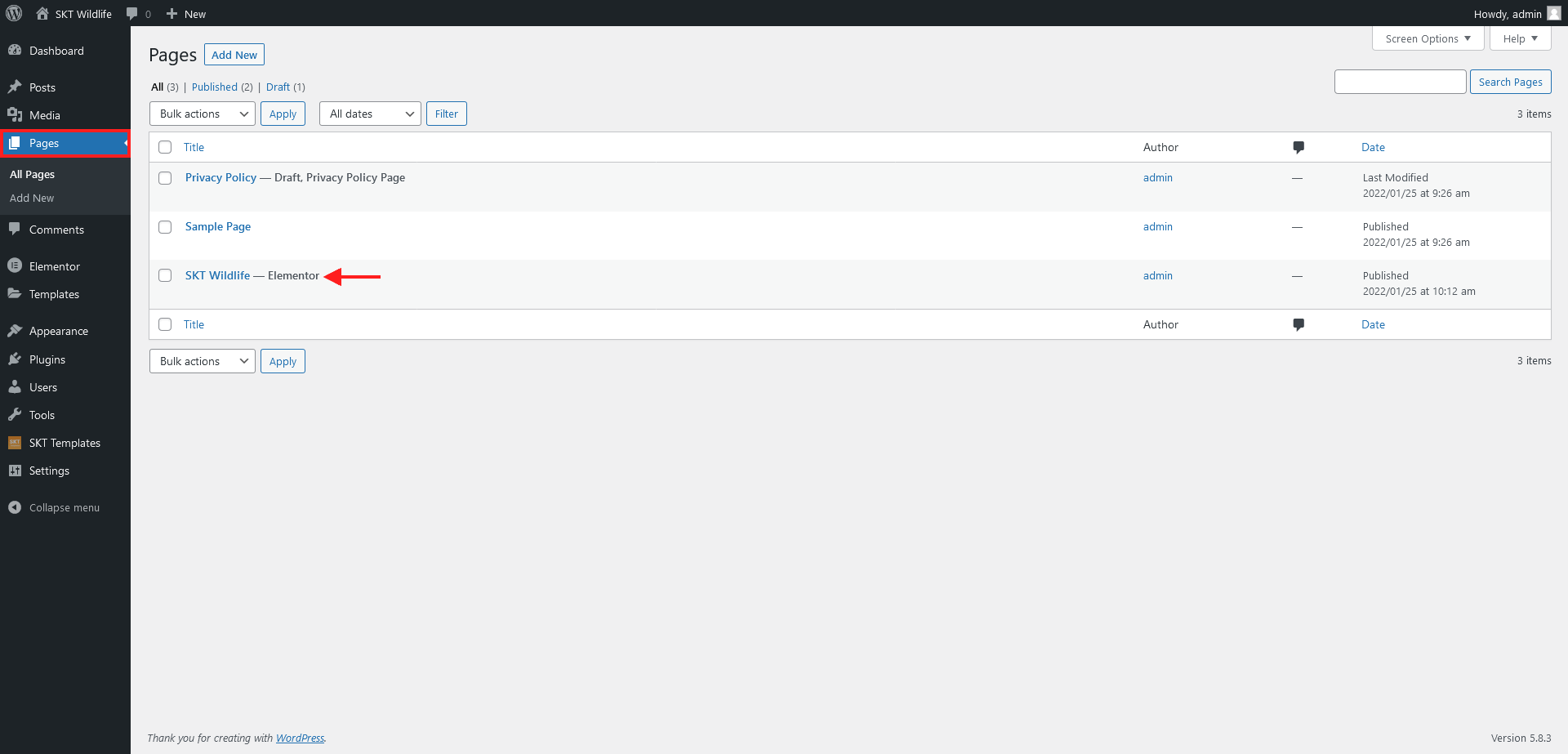Expand the All dates dropdown

[x=370, y=114]
